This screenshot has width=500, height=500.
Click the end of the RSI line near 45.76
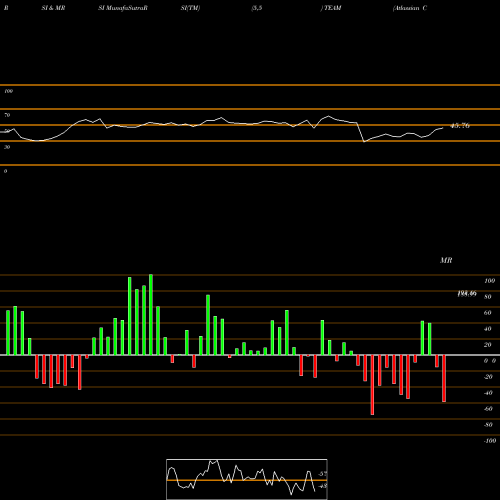(x=443, y=128)
